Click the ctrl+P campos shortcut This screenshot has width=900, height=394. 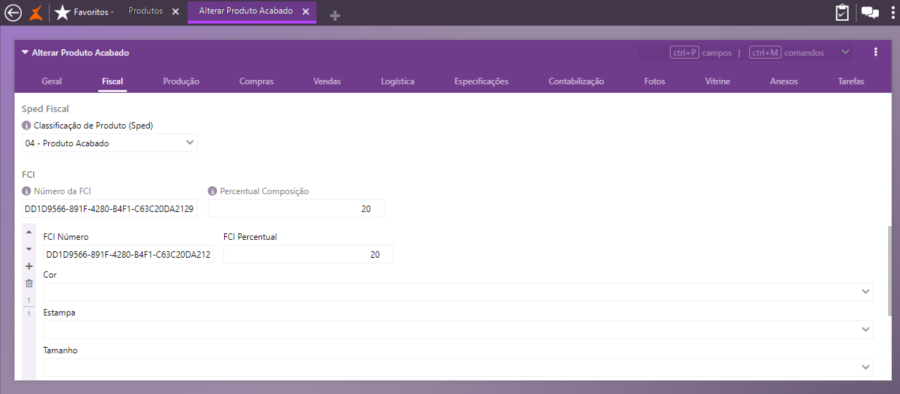pyautogui.click(x=701, y=53)
